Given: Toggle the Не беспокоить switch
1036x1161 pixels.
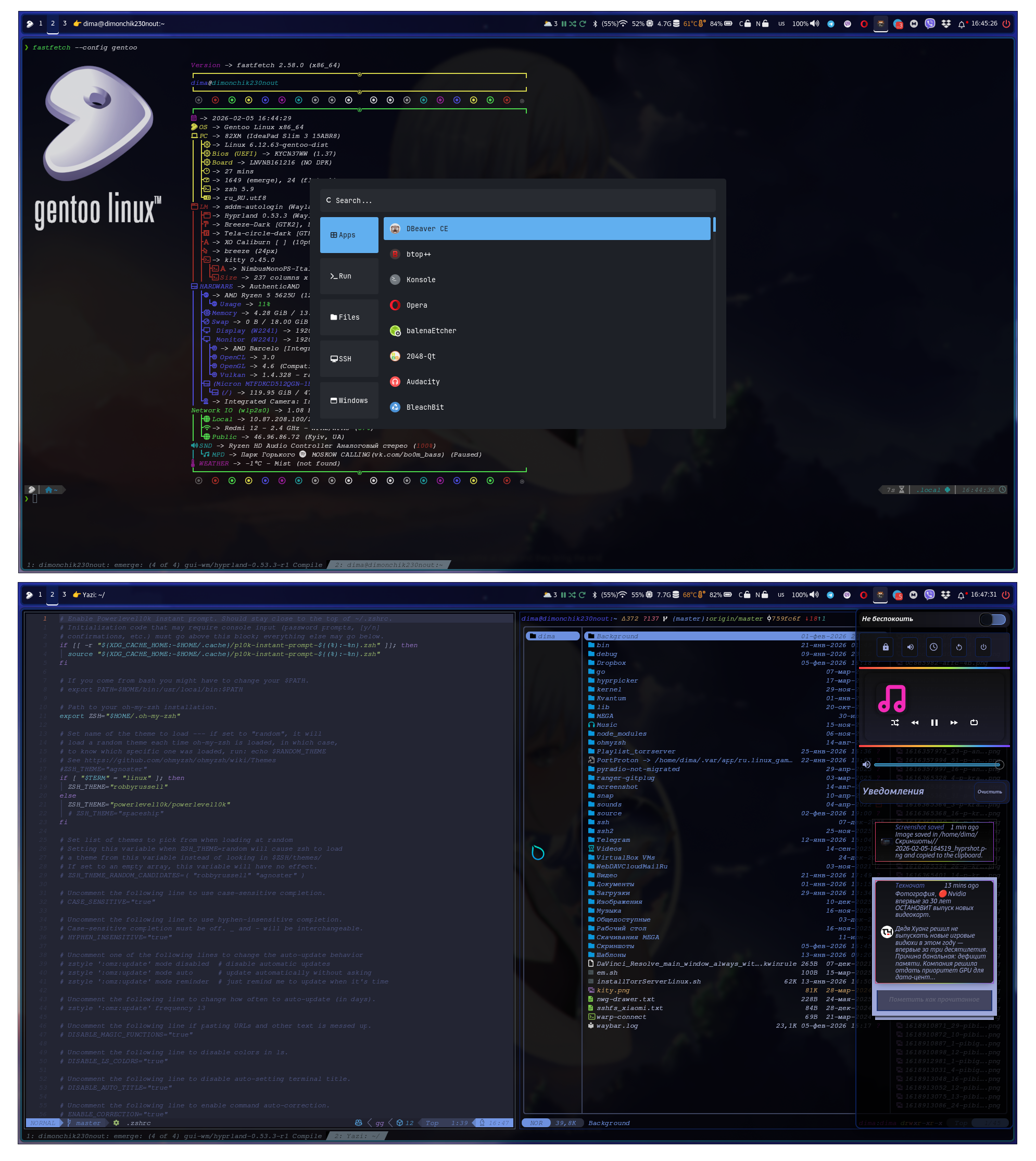Looking at the screenshot, I should (x=993, y=619).
